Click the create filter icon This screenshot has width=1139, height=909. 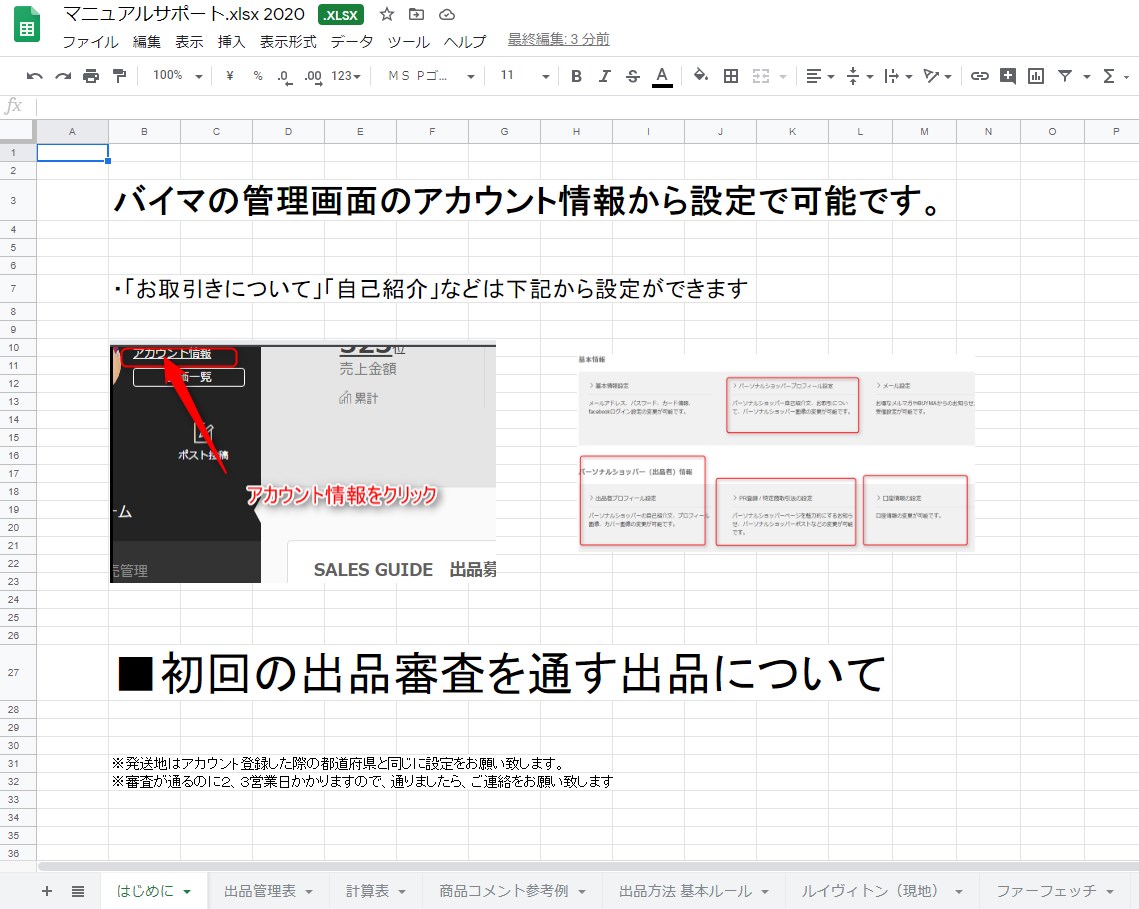pos(1065,76)
